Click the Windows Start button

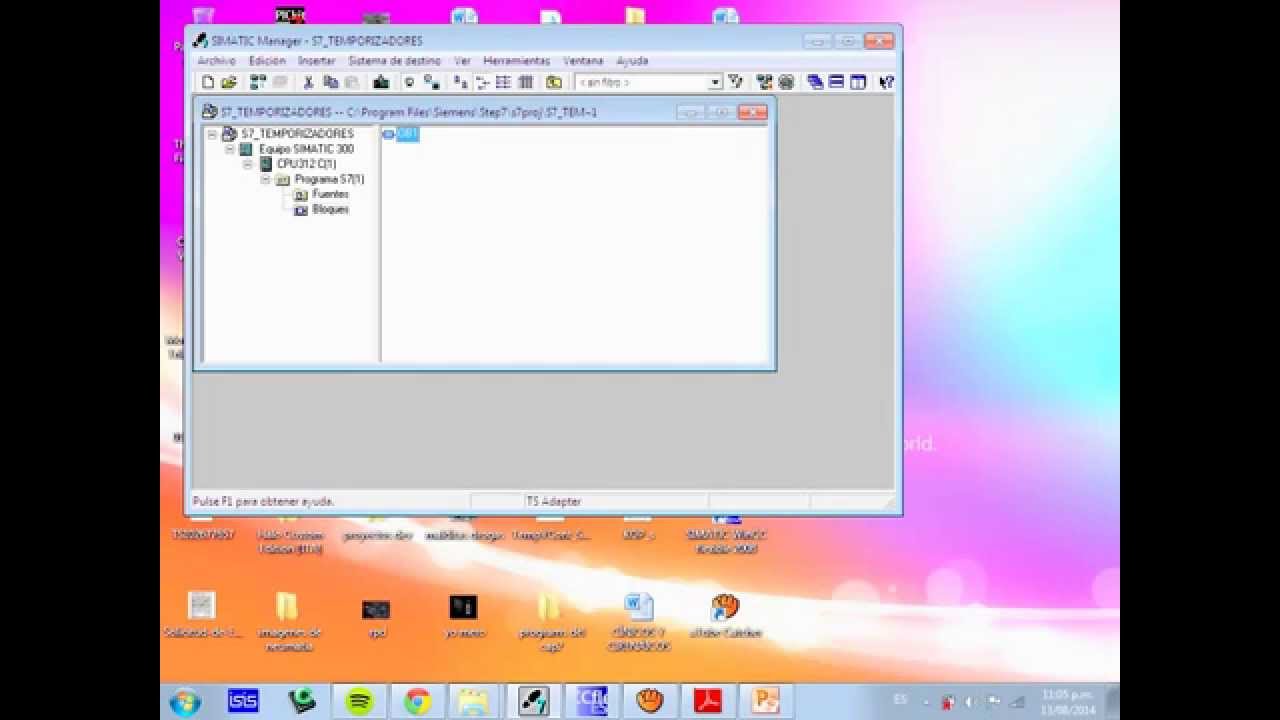pyautogui.click(x=185, y=702)
